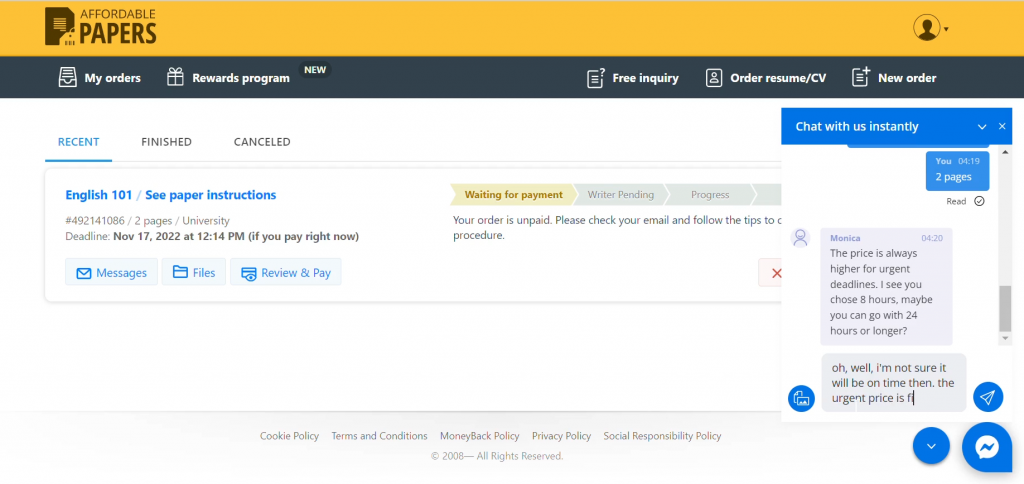The image size is (1024, 484).
Task: Start a Free inquiry
Action: click(x=632, y=78)
